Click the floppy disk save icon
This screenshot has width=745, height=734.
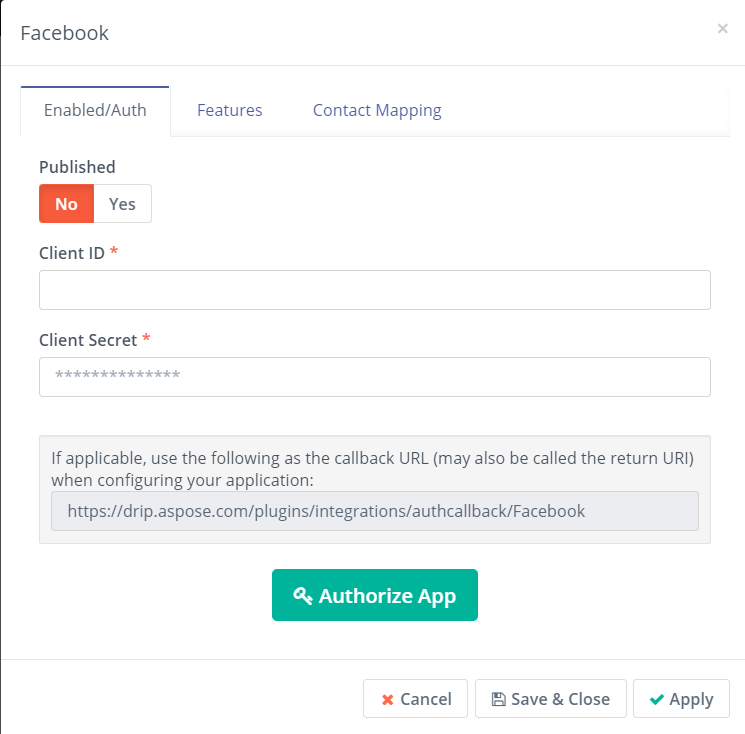498,699
